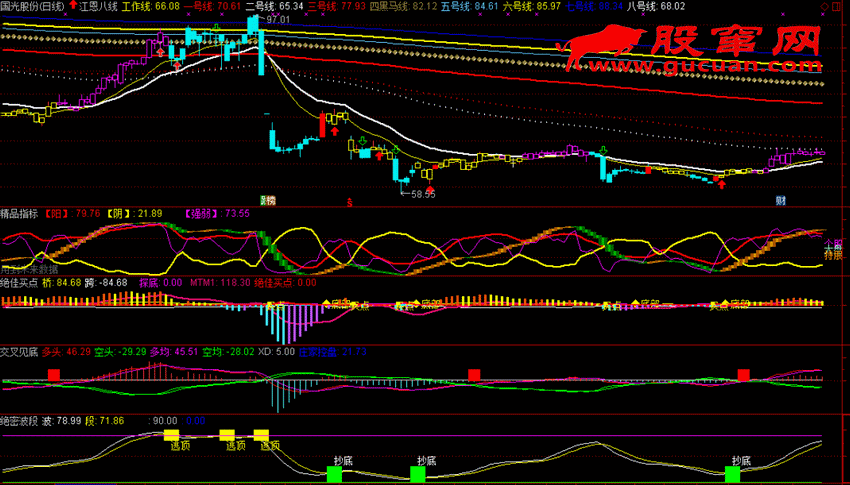850x485 pixels.
Task: Click the first green 抄底 square marker
Action: 334,474
